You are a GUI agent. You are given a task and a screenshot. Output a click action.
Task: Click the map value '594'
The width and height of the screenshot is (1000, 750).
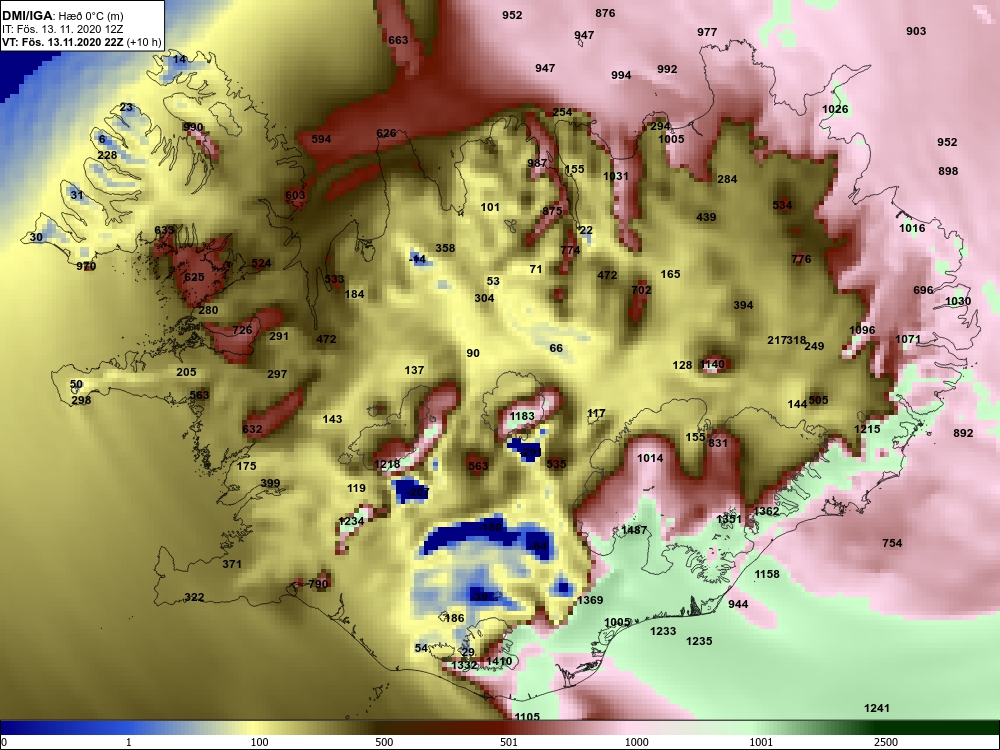tap(321, 139)
